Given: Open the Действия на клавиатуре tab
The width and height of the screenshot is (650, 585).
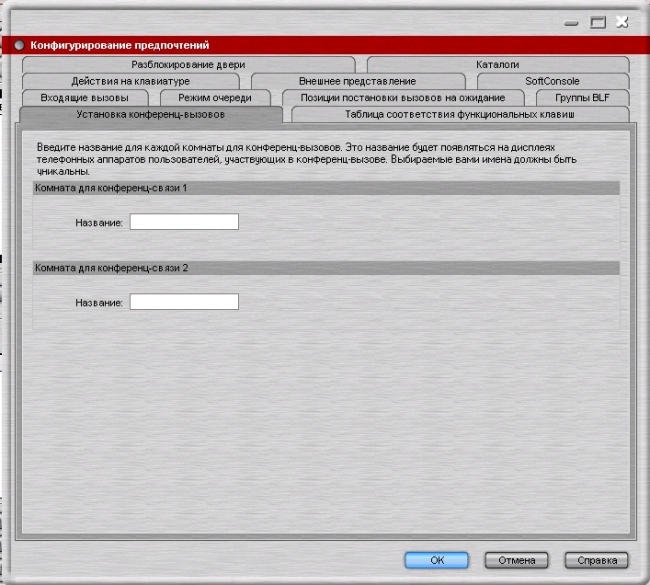Looking at the screenshot, I should 131,81.
